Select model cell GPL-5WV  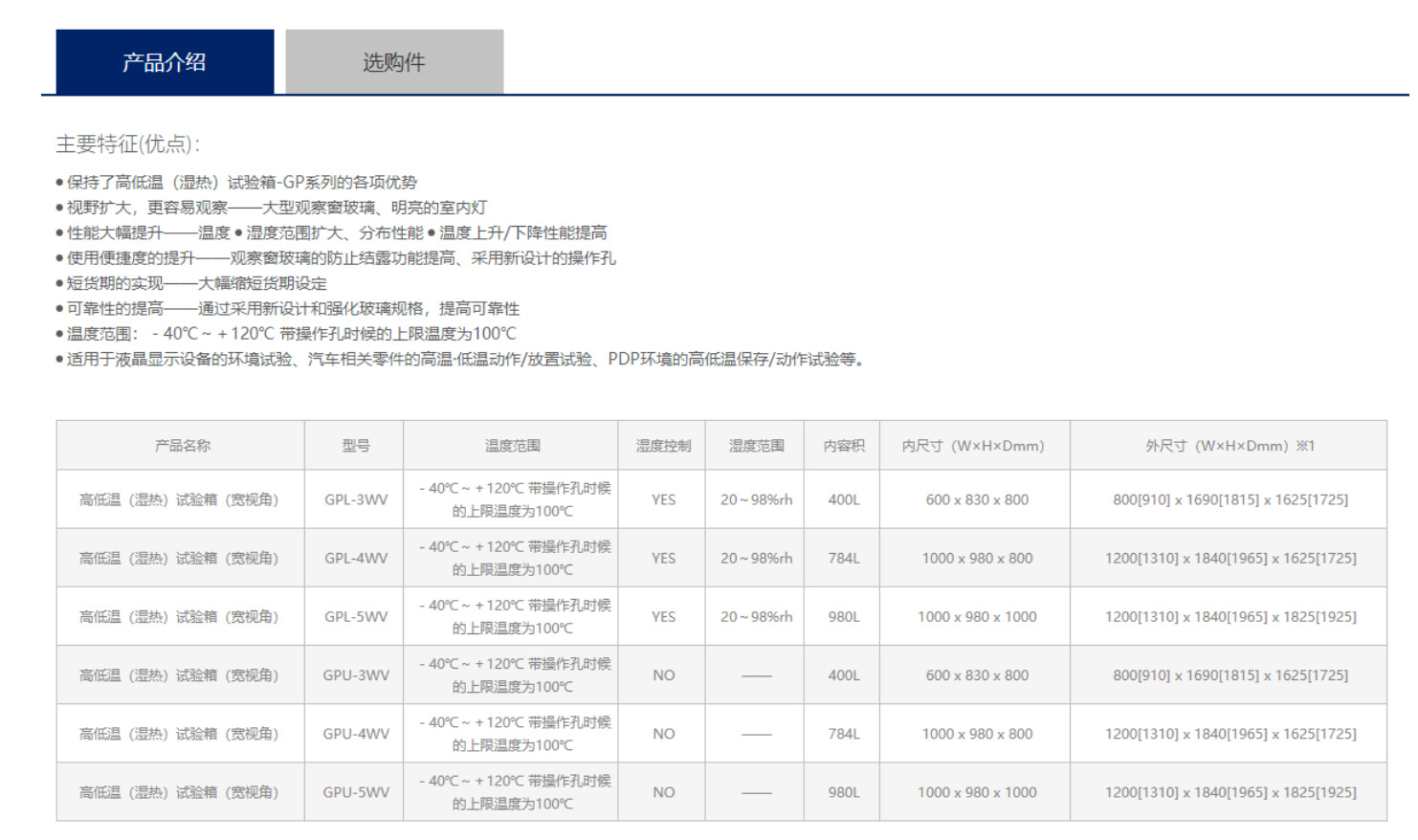click(356, 617)
